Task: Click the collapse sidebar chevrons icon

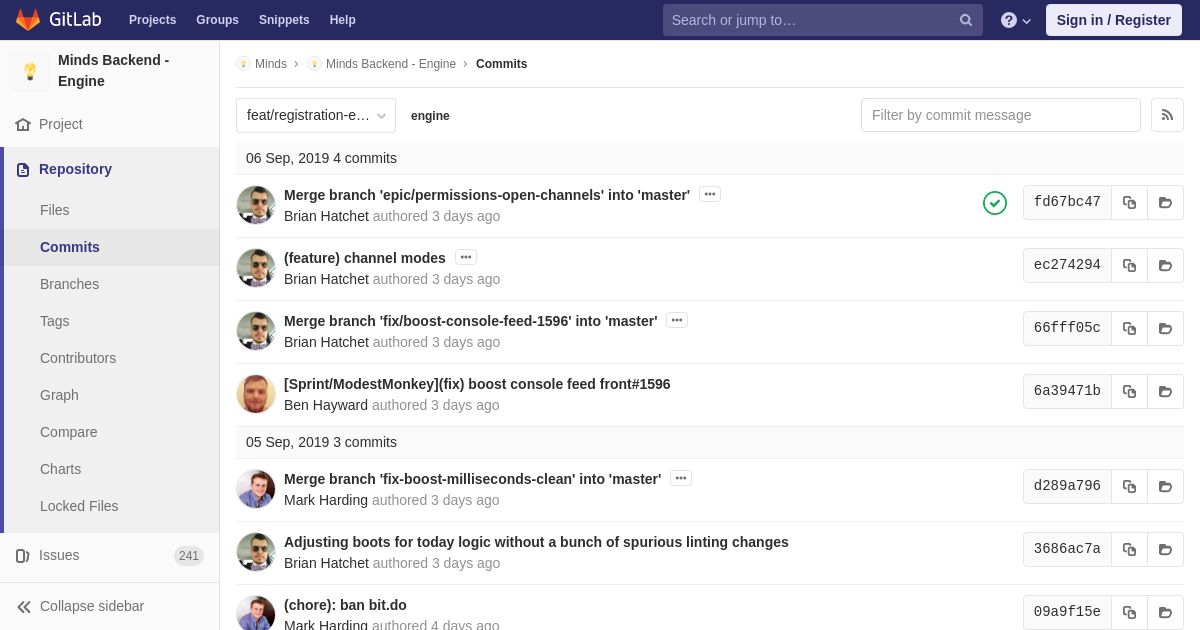Action: pos(24,606)
